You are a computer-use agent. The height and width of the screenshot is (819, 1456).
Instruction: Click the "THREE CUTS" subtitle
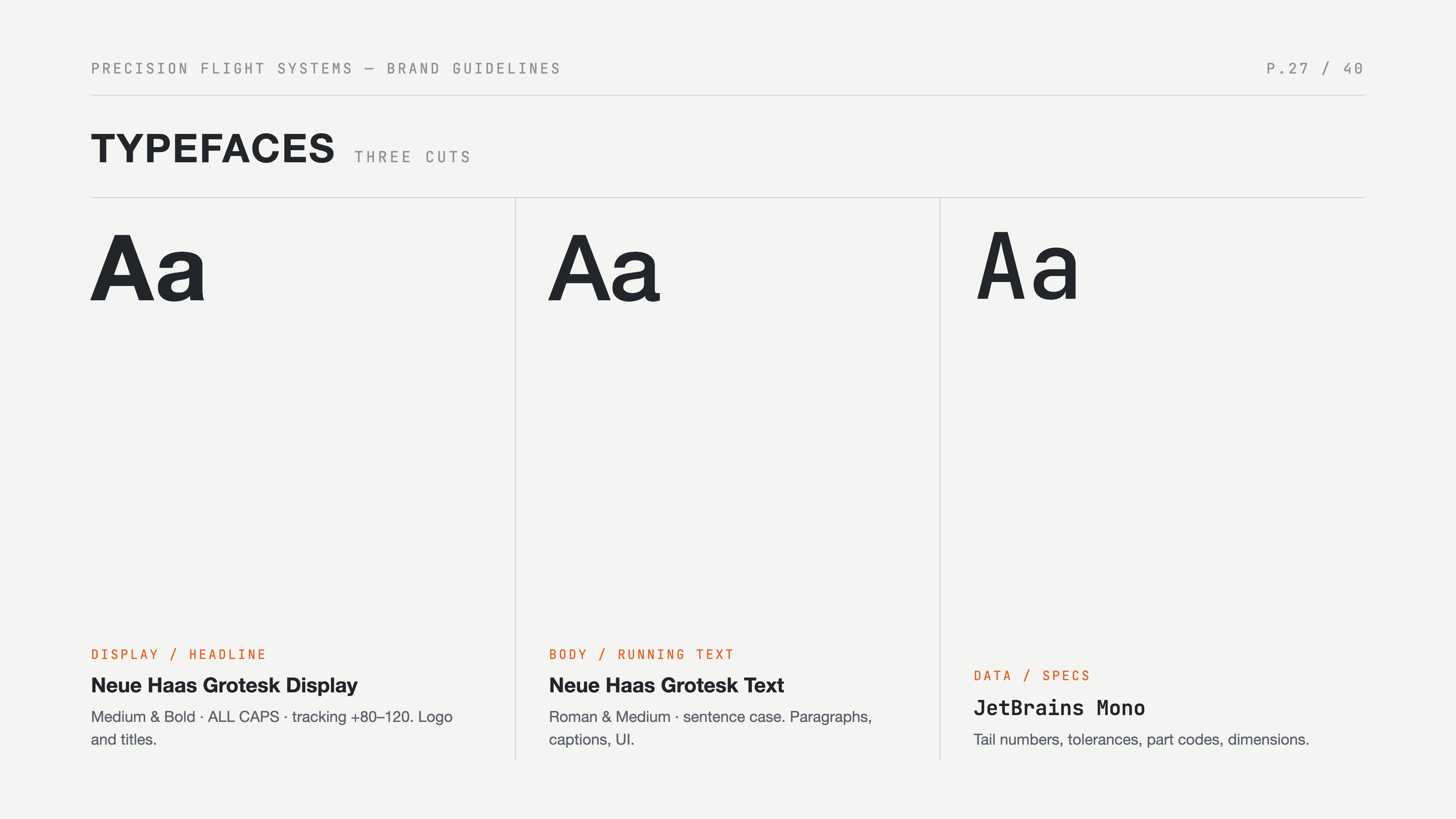(413, 157)
